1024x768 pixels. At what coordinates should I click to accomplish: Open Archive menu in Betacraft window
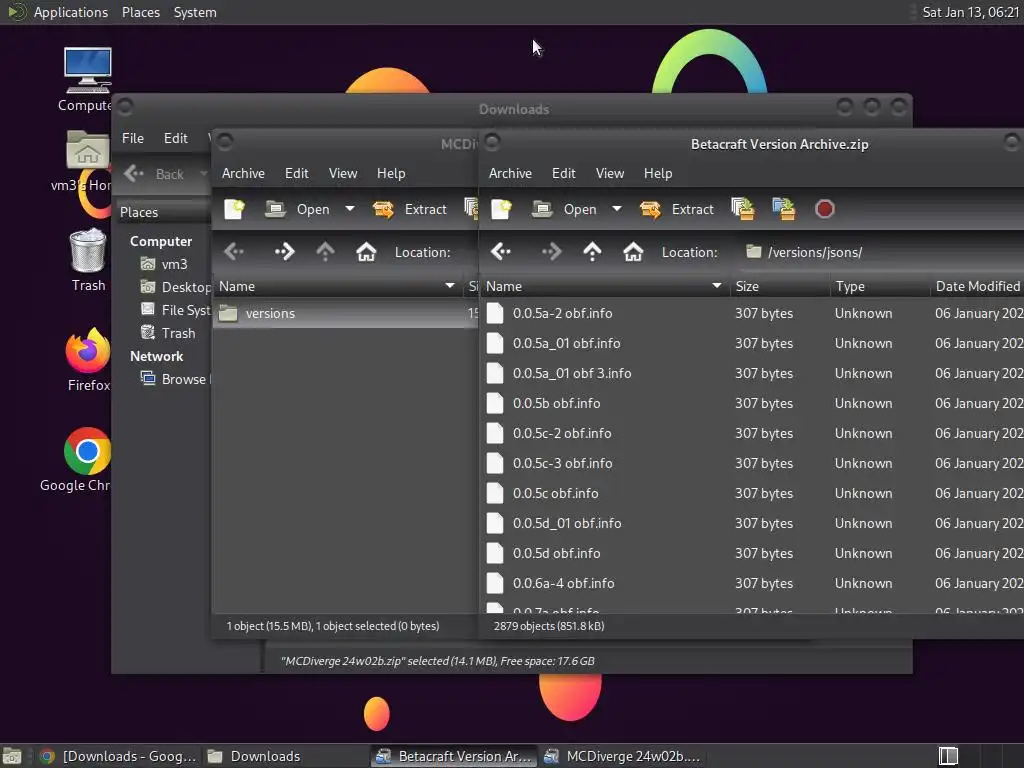tap(510, 174)
